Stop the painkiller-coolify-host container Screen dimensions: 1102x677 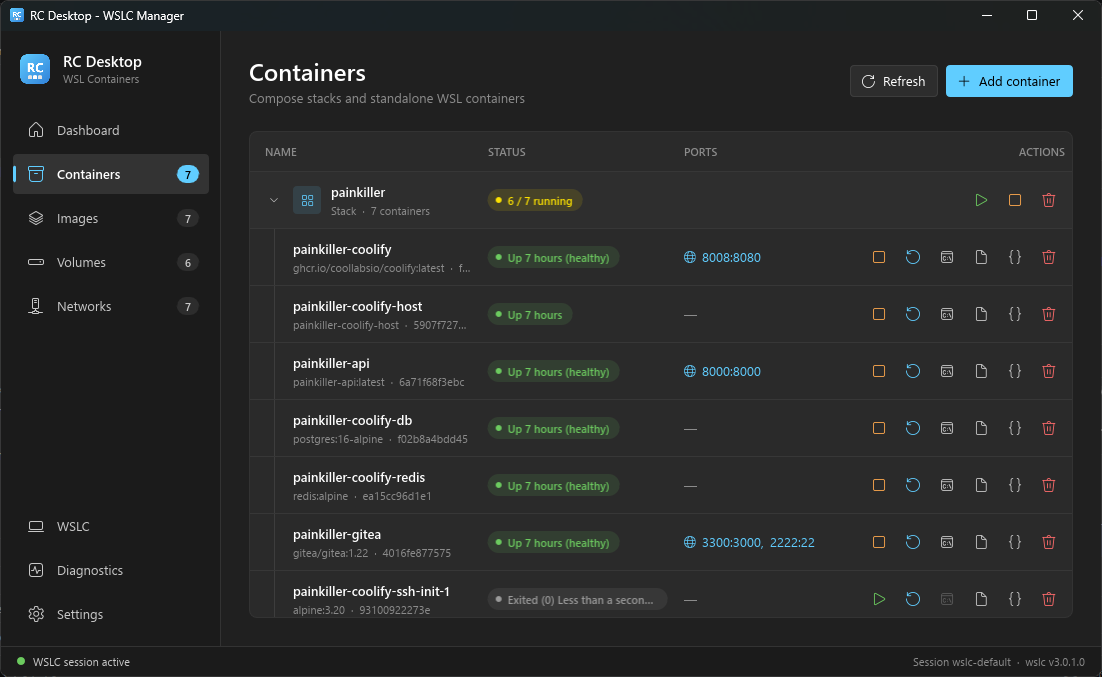pos(879,314)
